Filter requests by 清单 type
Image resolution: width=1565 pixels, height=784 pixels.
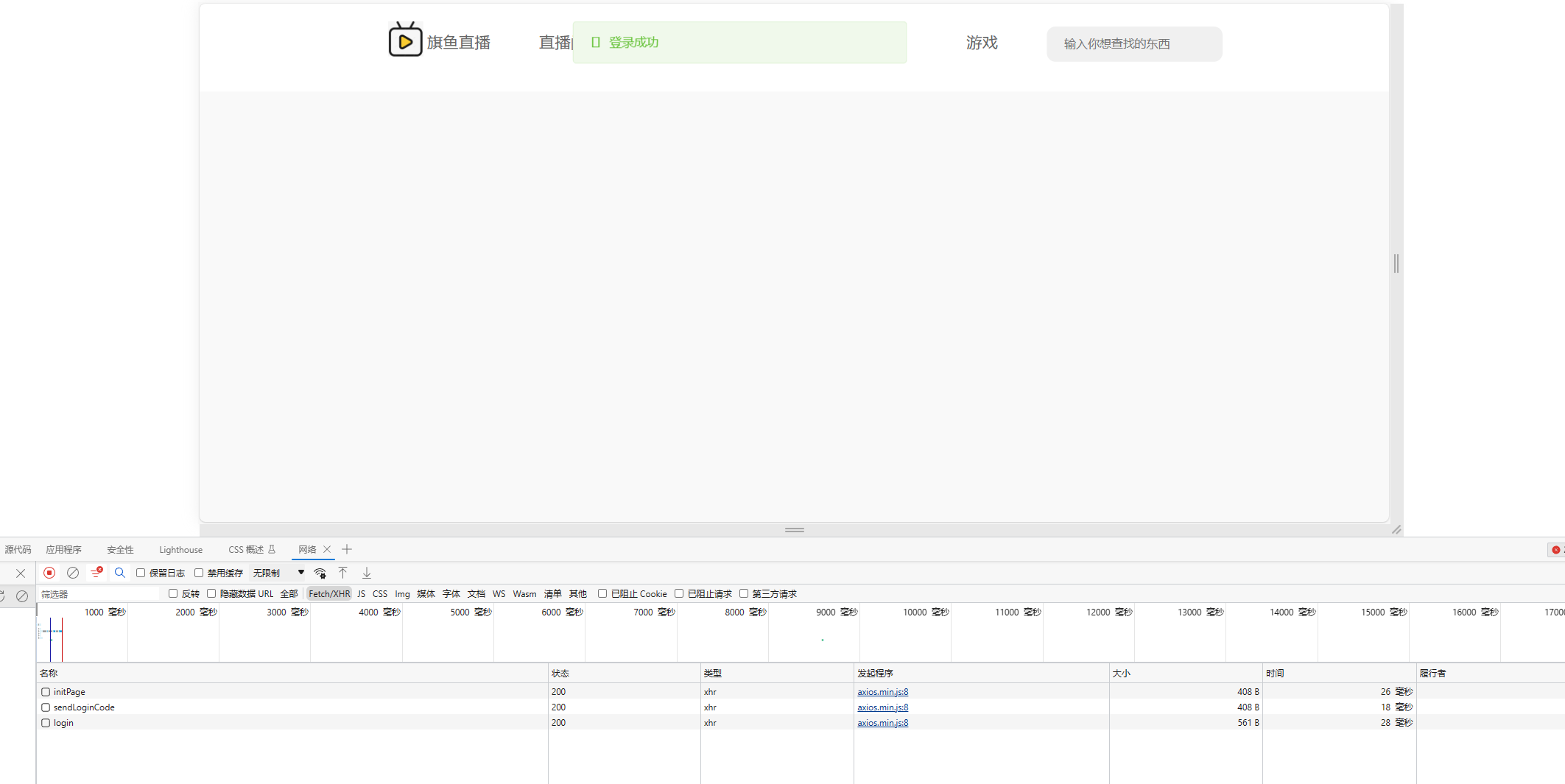coord(553,594)
